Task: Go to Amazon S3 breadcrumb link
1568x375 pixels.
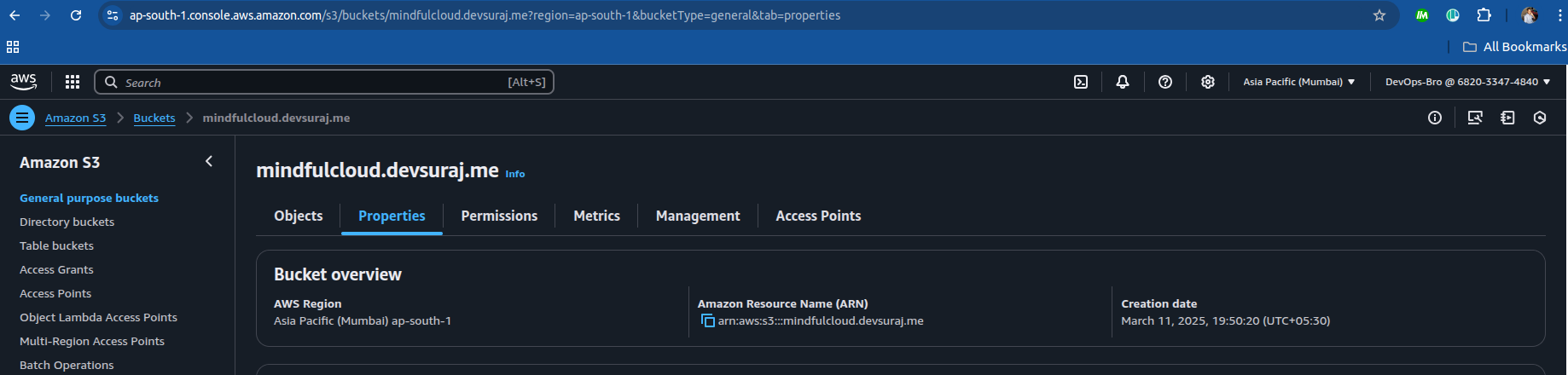Action: point(76,118)
